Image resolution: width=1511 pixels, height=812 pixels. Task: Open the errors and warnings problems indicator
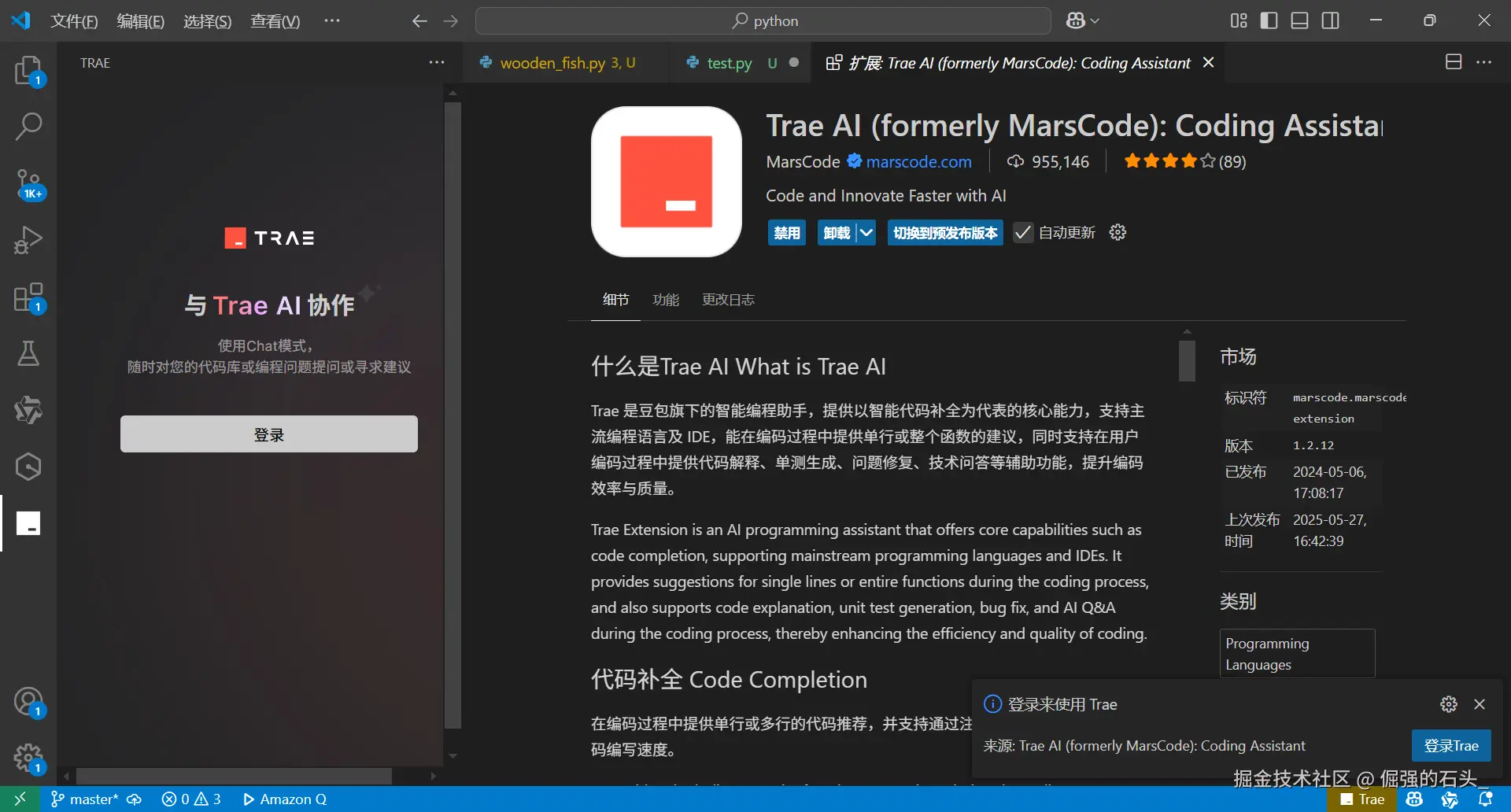191,799
